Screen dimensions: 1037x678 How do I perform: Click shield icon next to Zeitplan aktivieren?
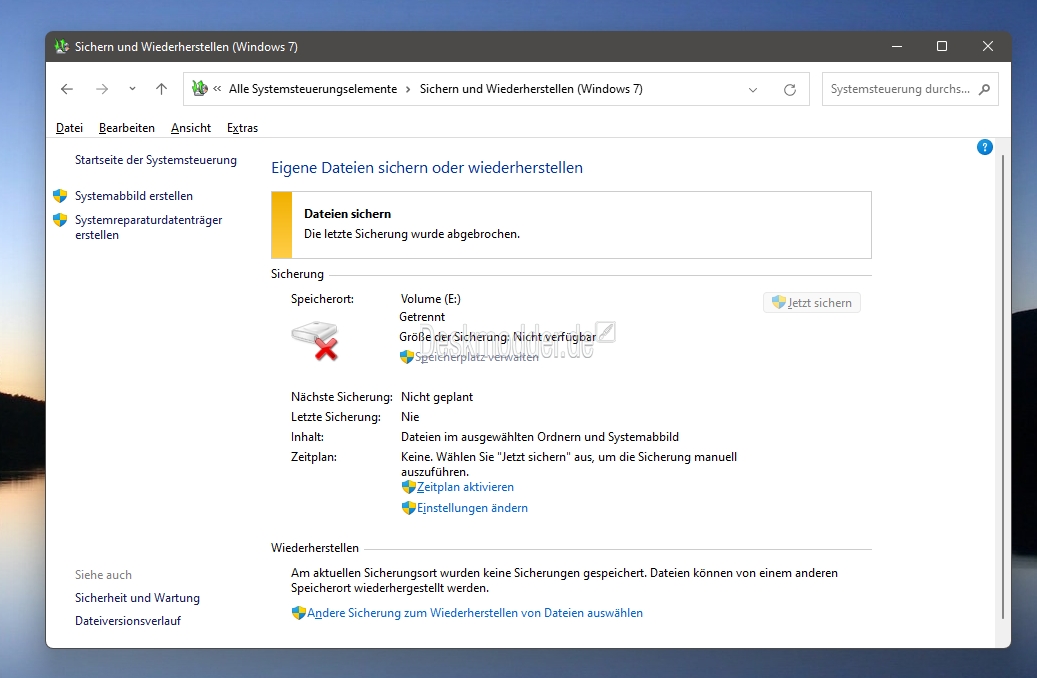pyautogui.click(x=409, y=487)
